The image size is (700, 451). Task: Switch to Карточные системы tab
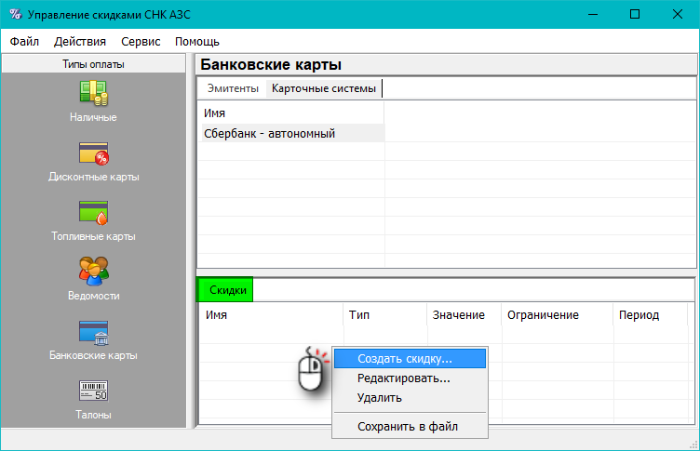coord(323,89)
